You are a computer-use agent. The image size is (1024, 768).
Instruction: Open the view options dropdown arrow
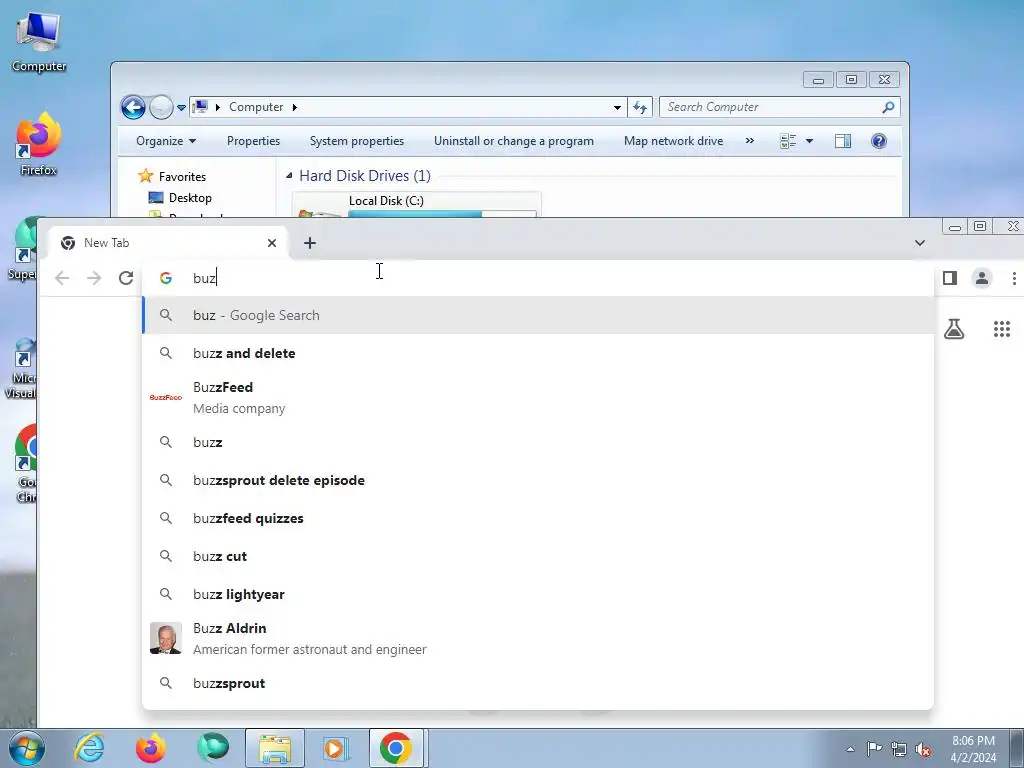pos(809,141)
